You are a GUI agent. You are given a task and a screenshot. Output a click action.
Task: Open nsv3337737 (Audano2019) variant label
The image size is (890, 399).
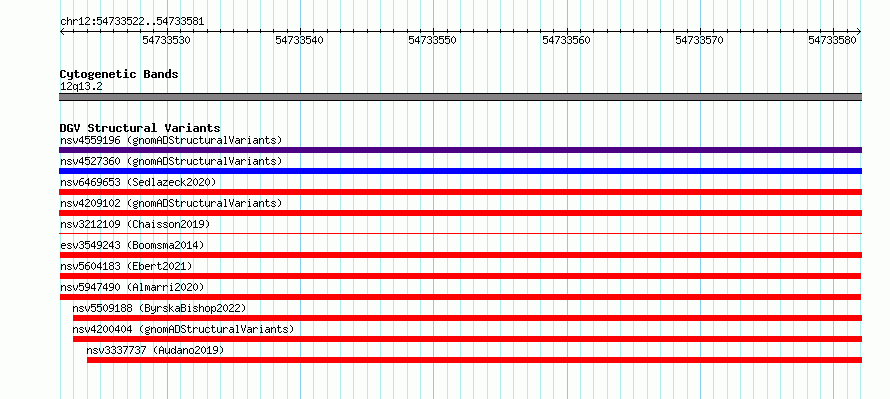pos(156,350)
